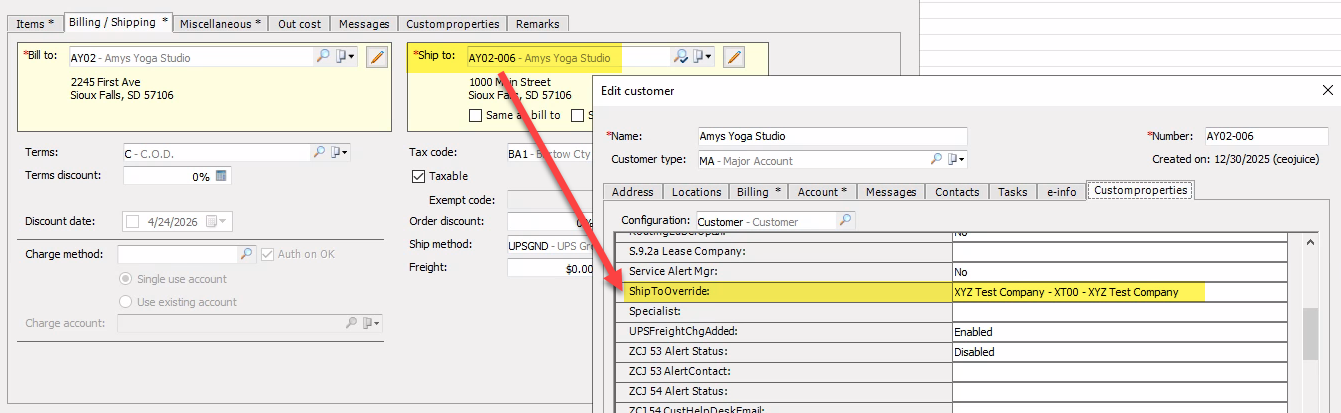The width and height of the screenshot is (1341, 413).
Task: Click the Freight $0.00 field
Action: [551, 268]
